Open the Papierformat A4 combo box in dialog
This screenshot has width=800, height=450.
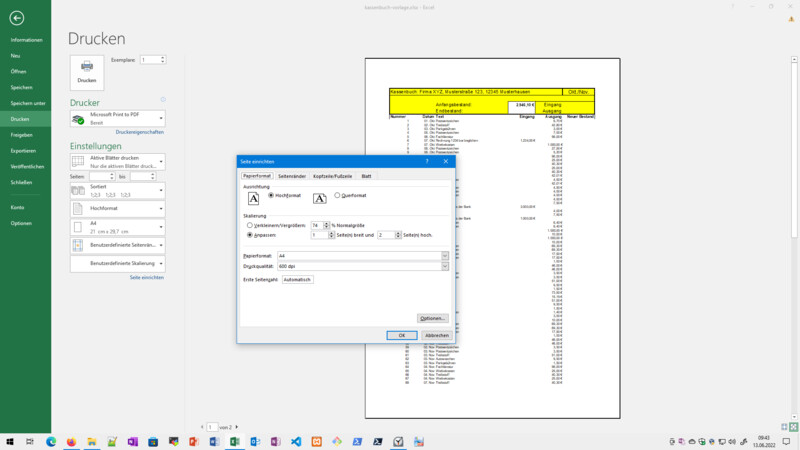point(363,256)
